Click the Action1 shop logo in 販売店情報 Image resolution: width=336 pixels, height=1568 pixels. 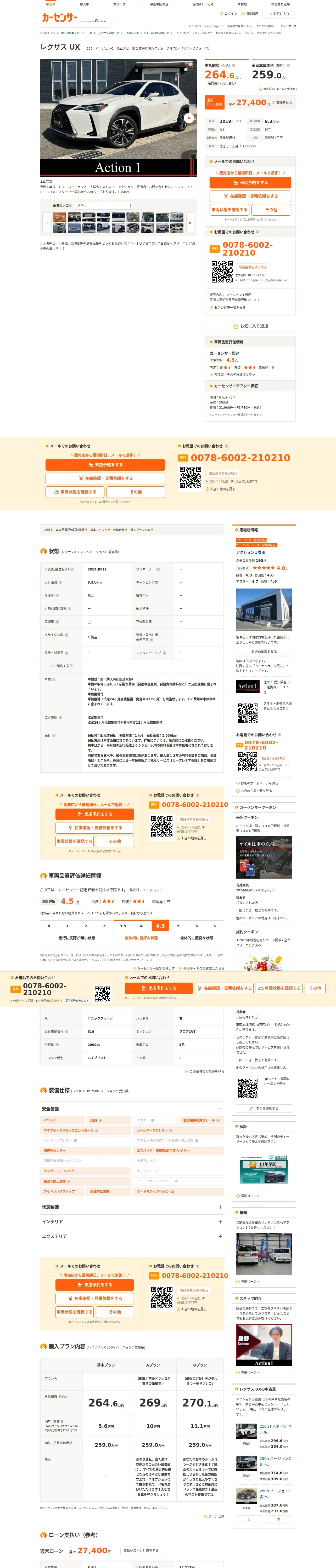[x=248, y=686]
